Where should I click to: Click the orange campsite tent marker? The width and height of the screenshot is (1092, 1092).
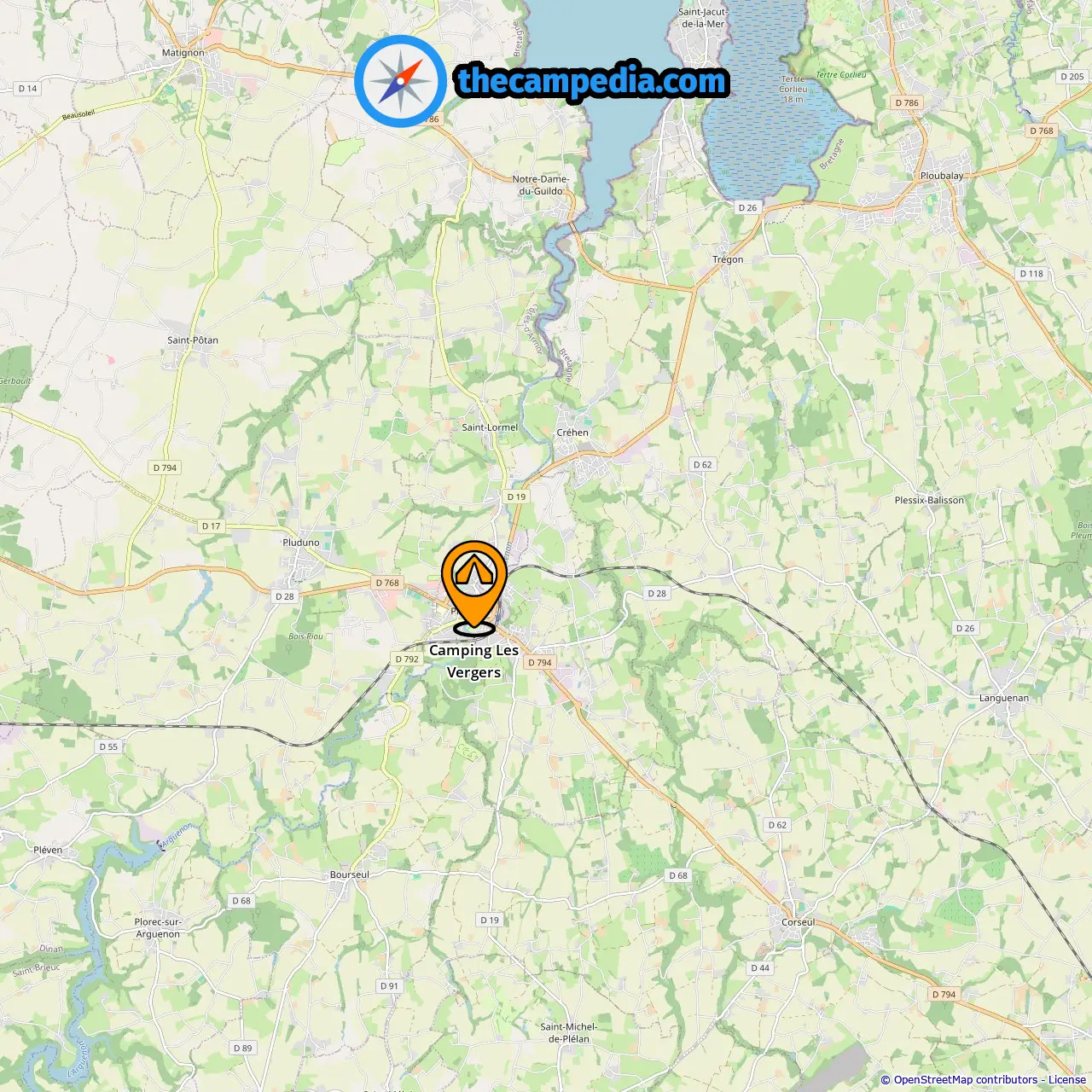pyautogui.click(x=474, y=587)
